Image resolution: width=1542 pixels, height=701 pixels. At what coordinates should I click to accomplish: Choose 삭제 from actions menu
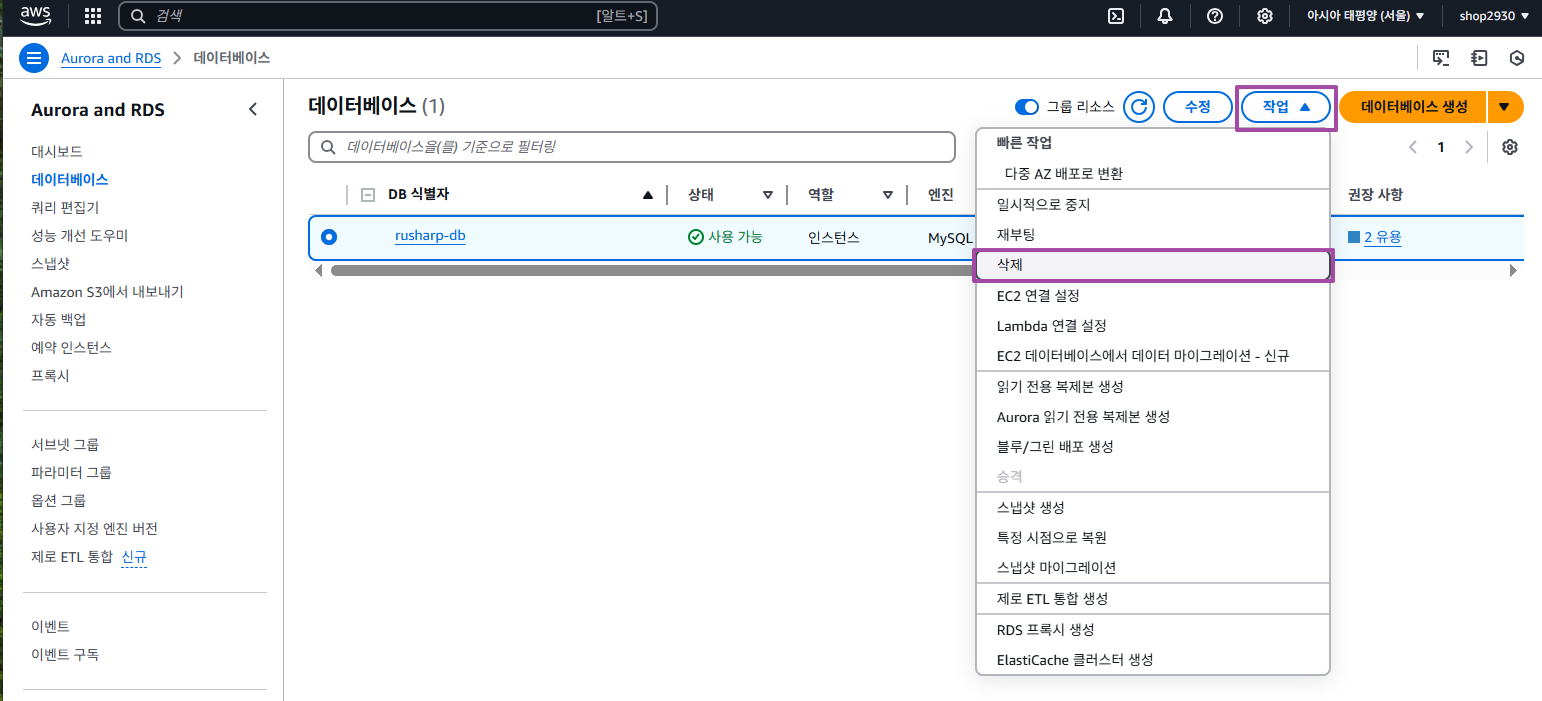1153,265
